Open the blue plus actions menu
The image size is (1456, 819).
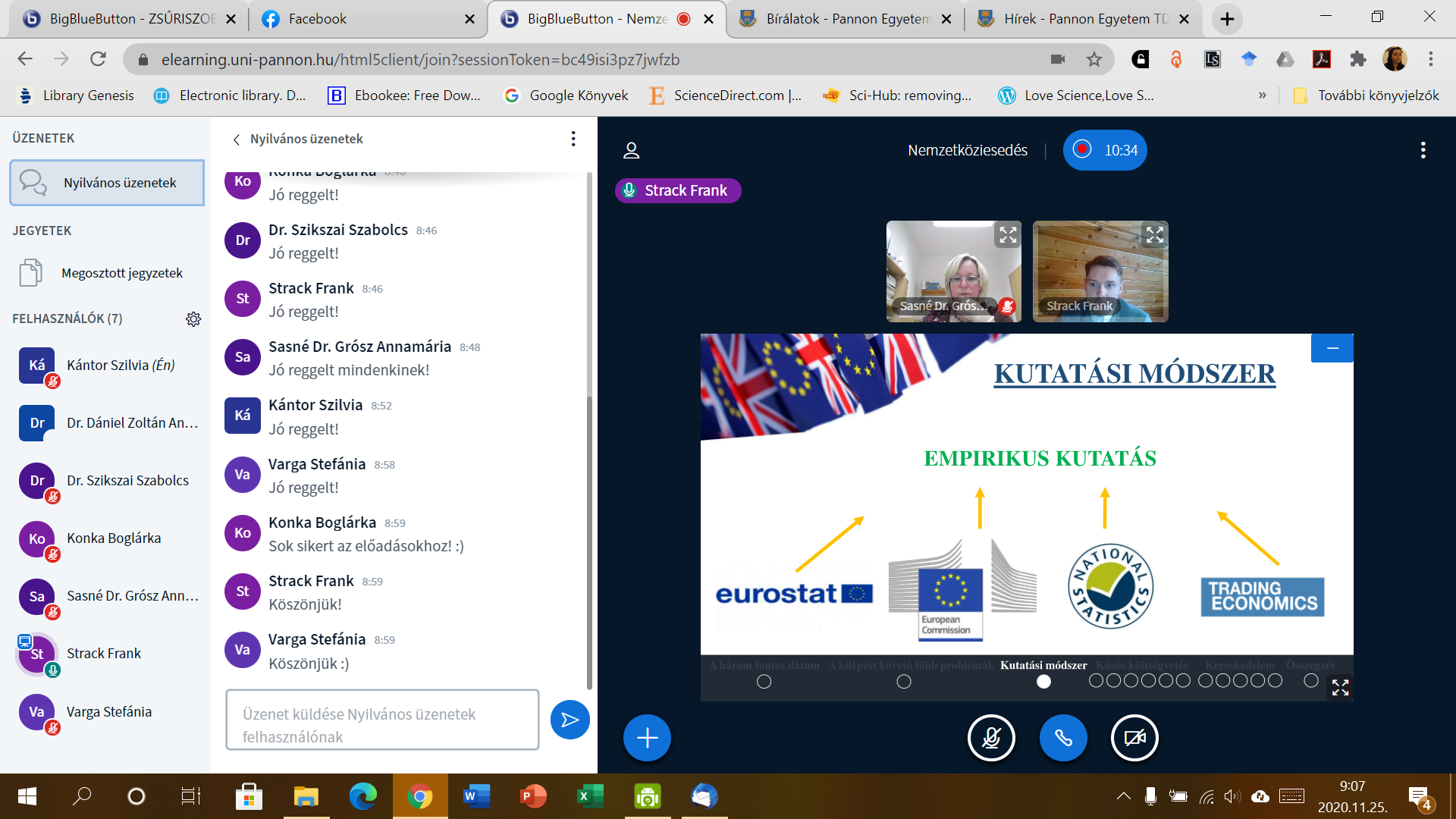[647, 737]
